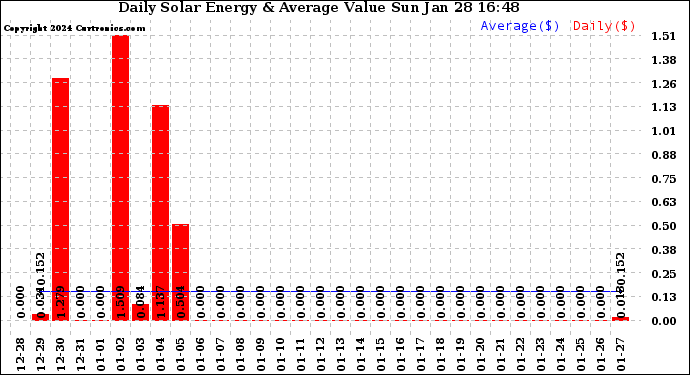Select the red bar for 01-05
The height and width of the screenshot is (375, 690).
coord(180,272)
